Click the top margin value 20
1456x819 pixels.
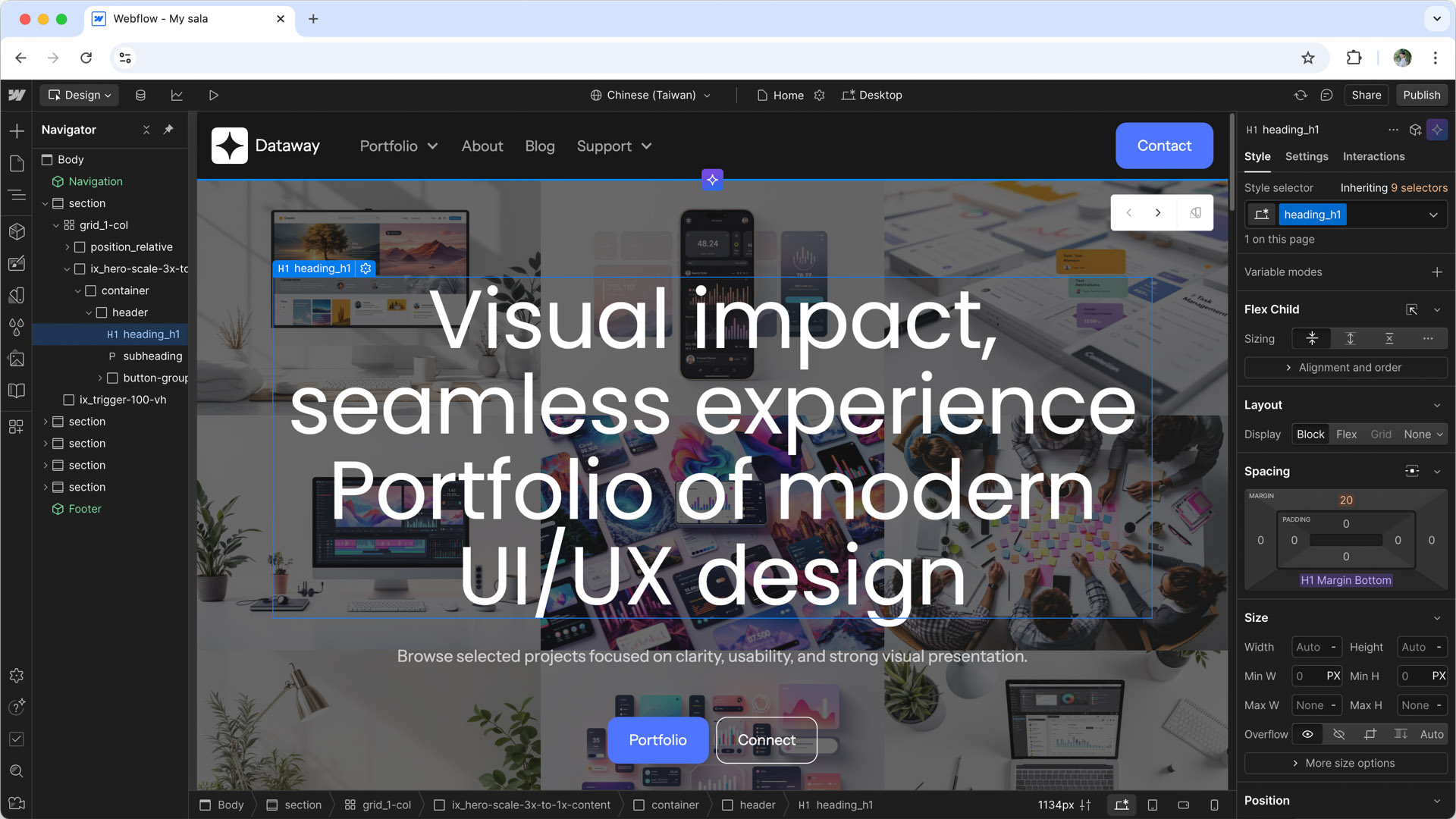coord(1345,500)
